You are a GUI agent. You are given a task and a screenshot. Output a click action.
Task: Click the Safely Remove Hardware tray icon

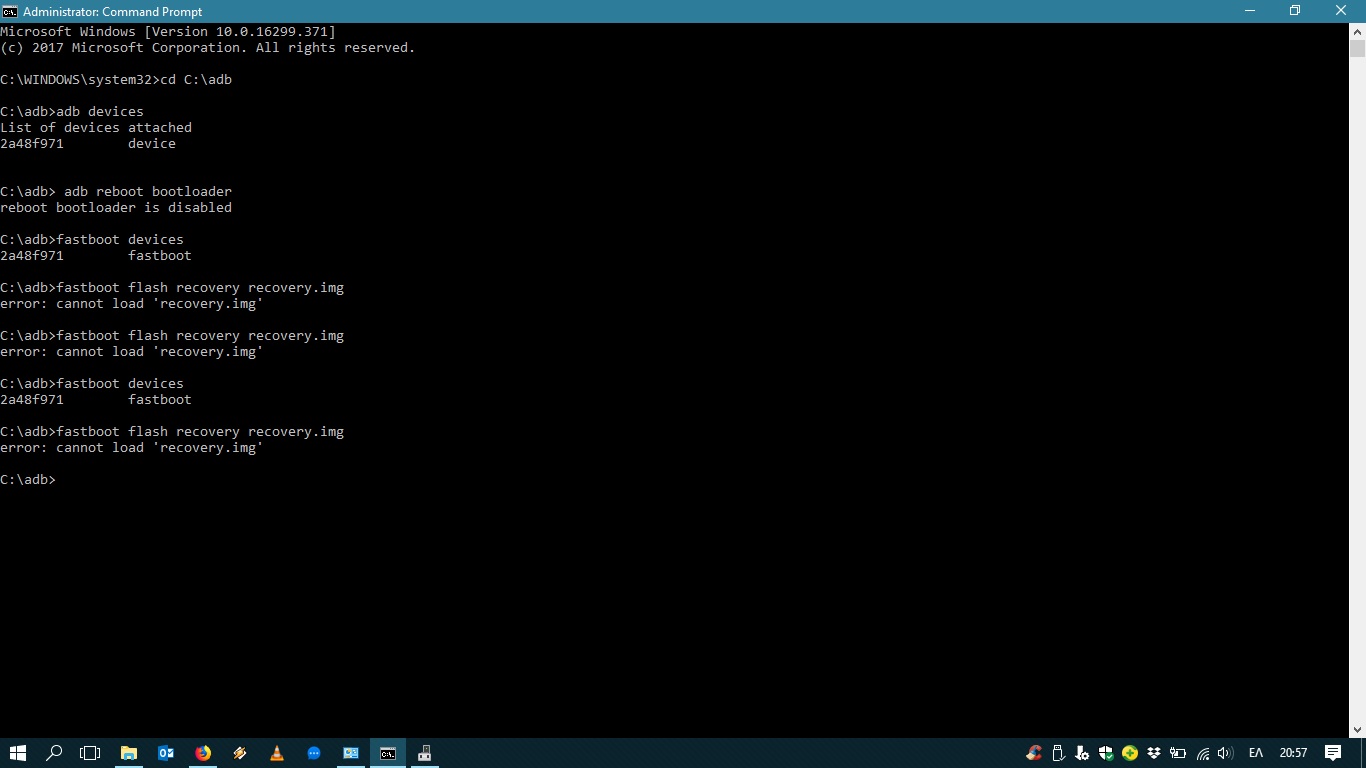1058,753
